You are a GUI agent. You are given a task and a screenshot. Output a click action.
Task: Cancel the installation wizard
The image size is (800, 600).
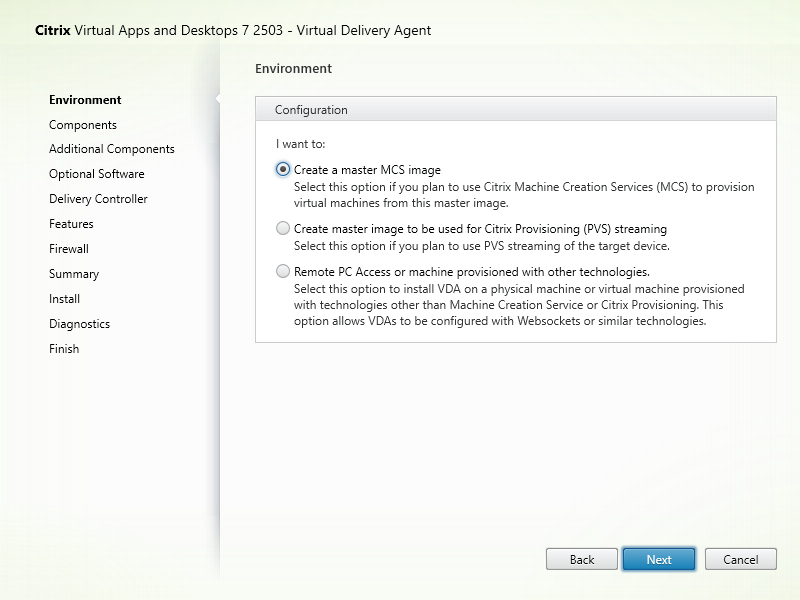point(740,559)
